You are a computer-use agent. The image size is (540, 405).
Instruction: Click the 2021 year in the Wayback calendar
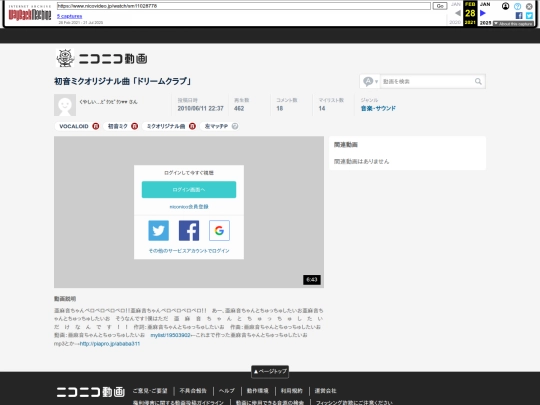coord(470,22)
